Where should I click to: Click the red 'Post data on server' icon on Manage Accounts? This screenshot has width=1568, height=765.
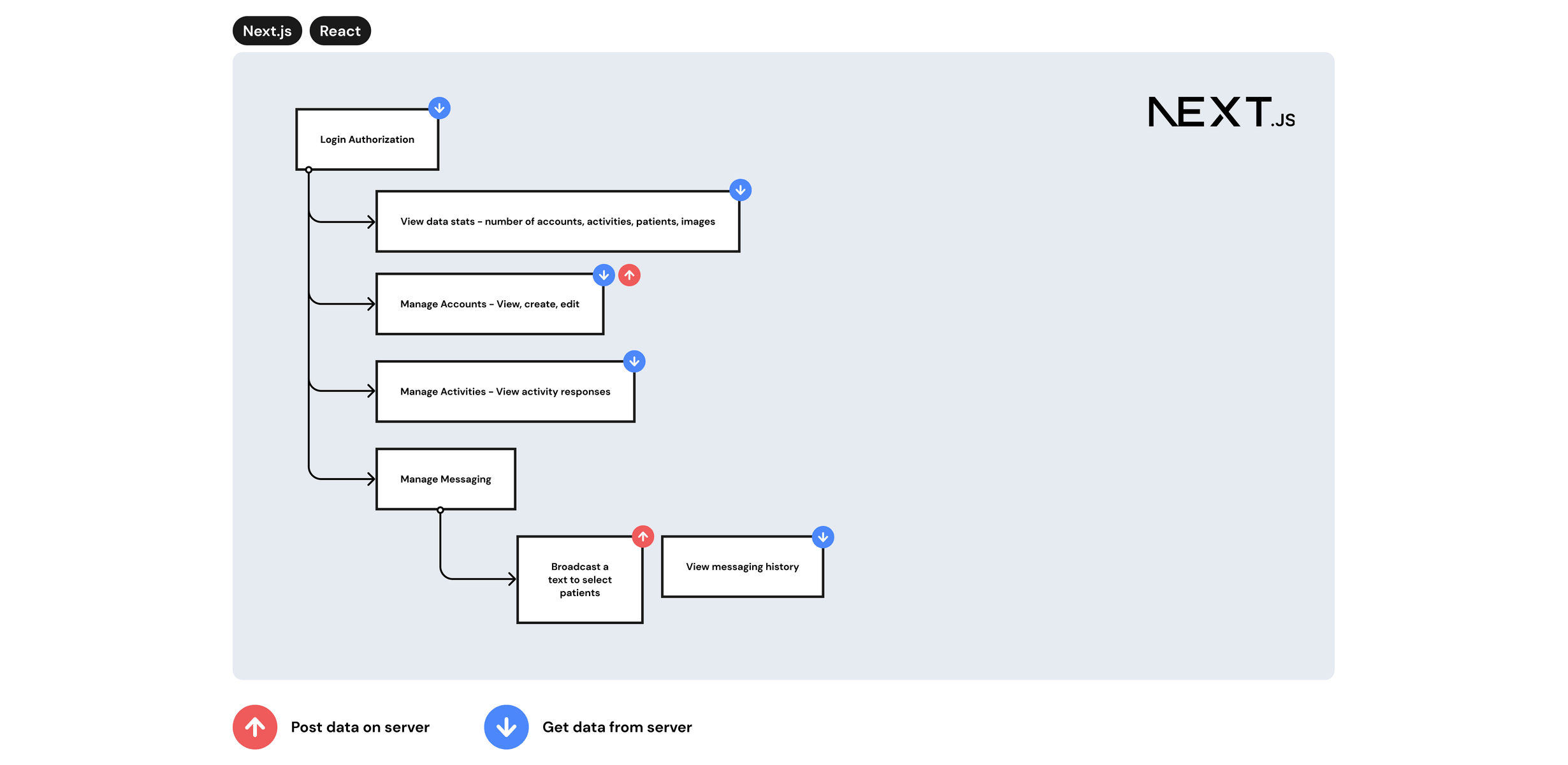[629, 274]
